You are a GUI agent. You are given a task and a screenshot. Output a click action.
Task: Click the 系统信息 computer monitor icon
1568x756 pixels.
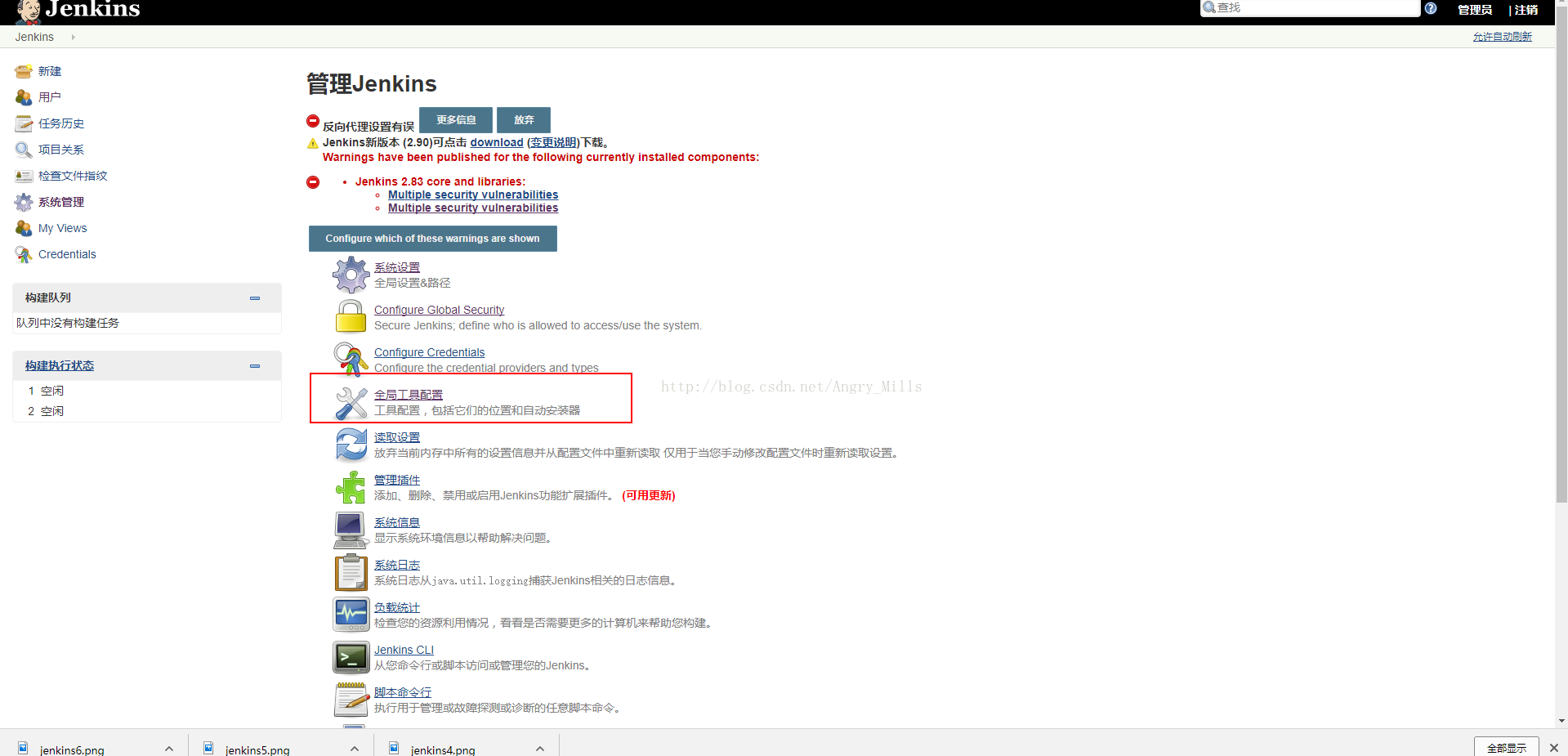tap(351, 530)
